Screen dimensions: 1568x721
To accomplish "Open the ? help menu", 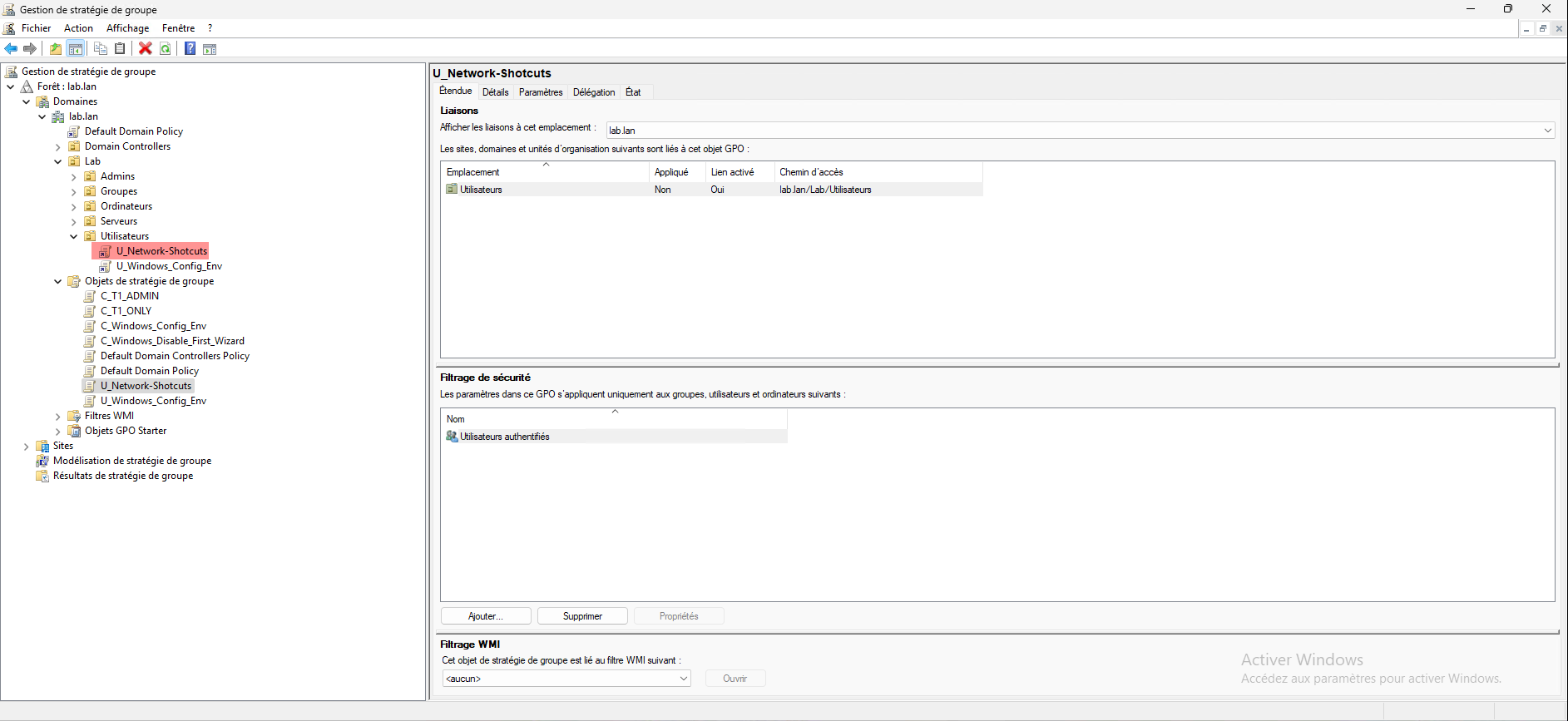I will (210, 28).
